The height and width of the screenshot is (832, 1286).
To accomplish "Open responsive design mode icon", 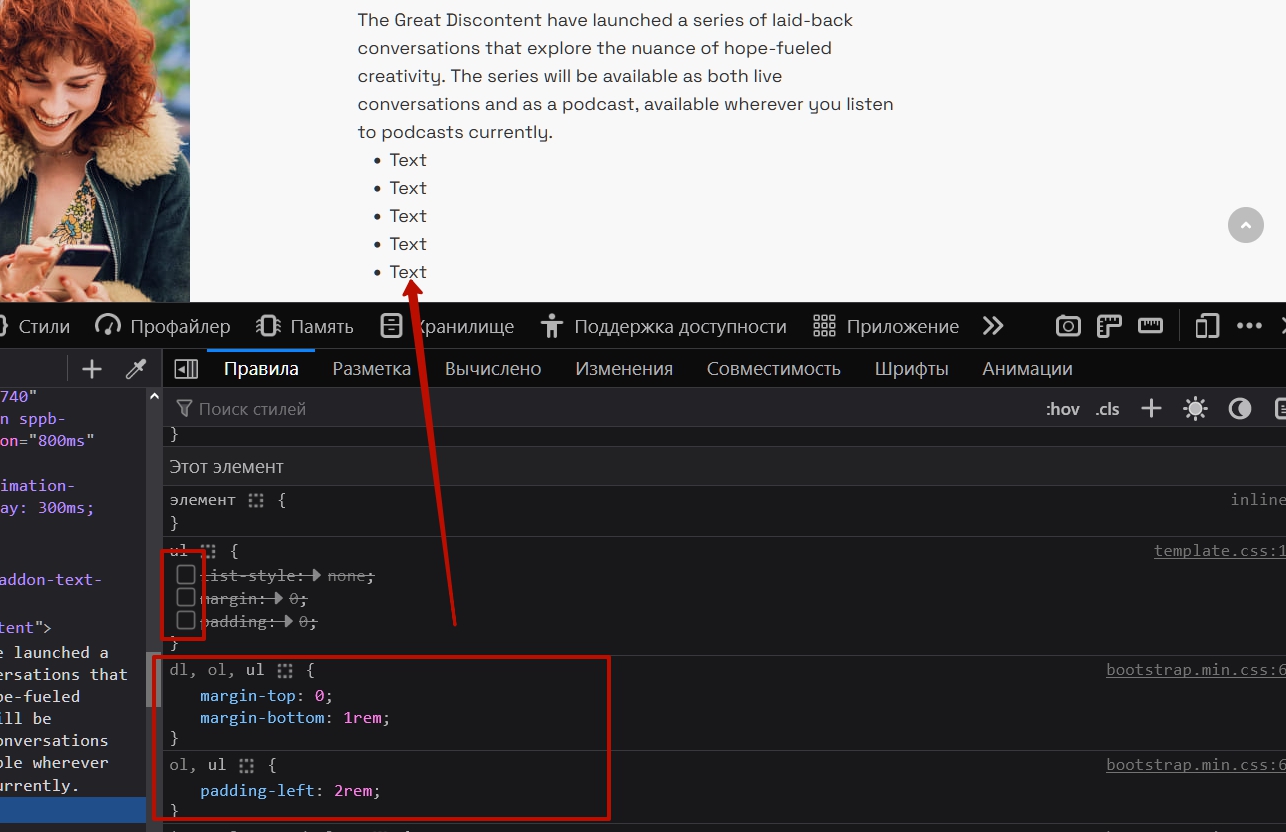I will pyautogui.click(x=1208, y=326).
